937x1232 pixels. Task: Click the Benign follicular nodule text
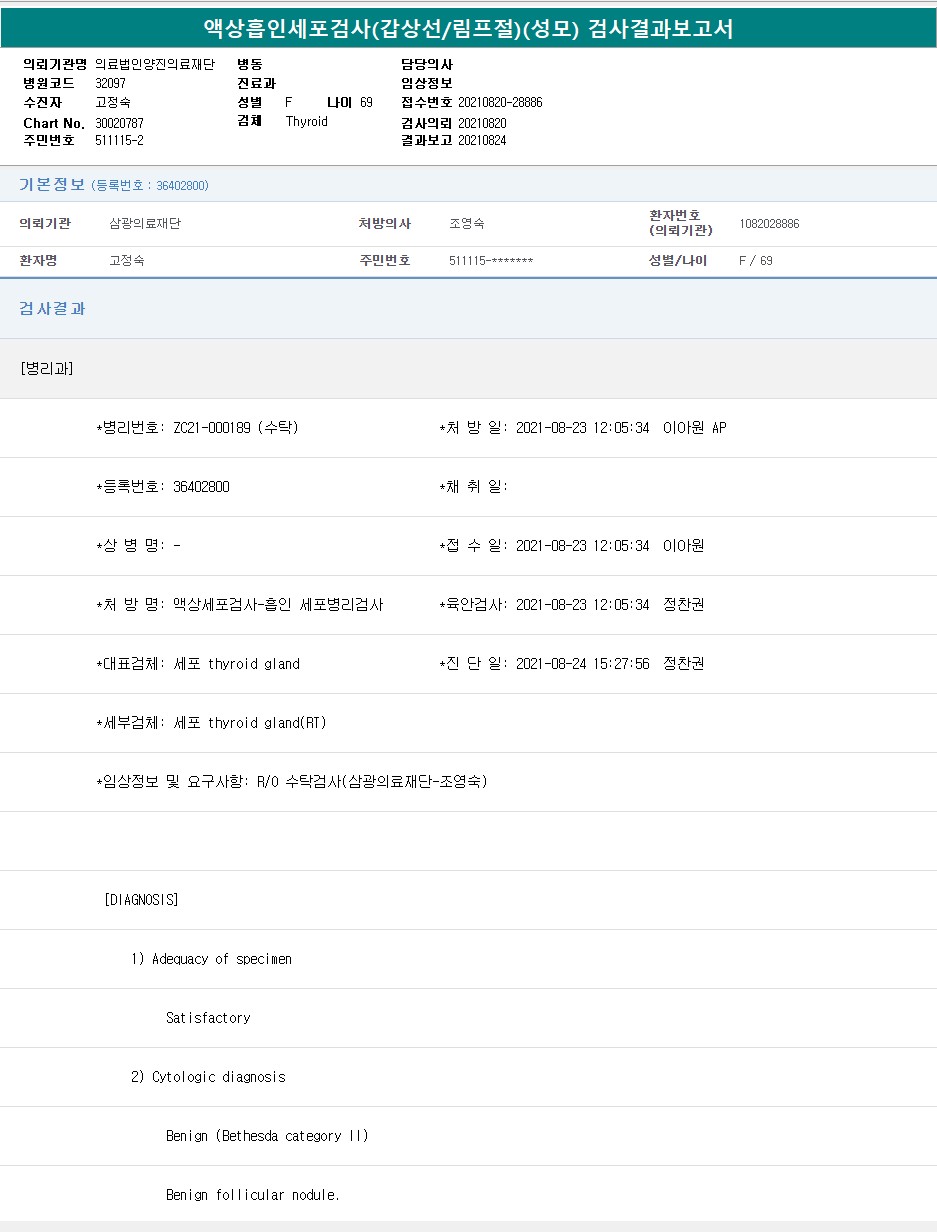point(253,1195)
